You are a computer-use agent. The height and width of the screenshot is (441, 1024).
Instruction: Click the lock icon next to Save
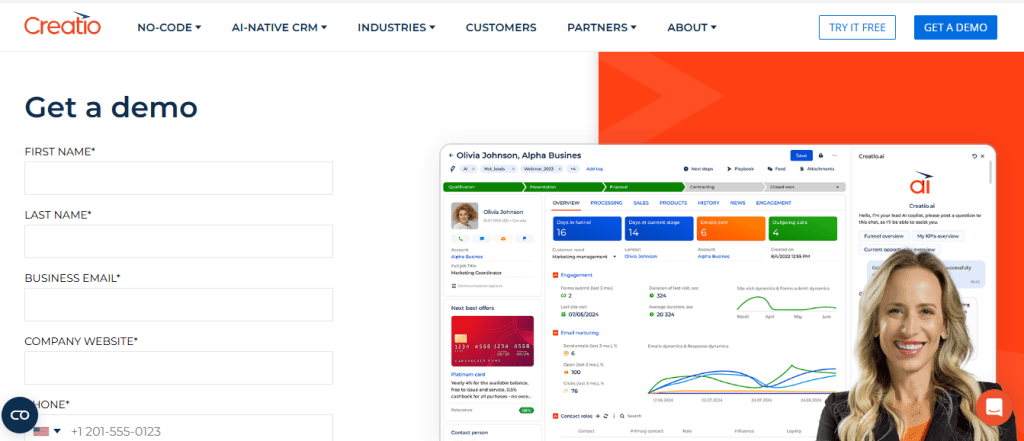point(821,155)
